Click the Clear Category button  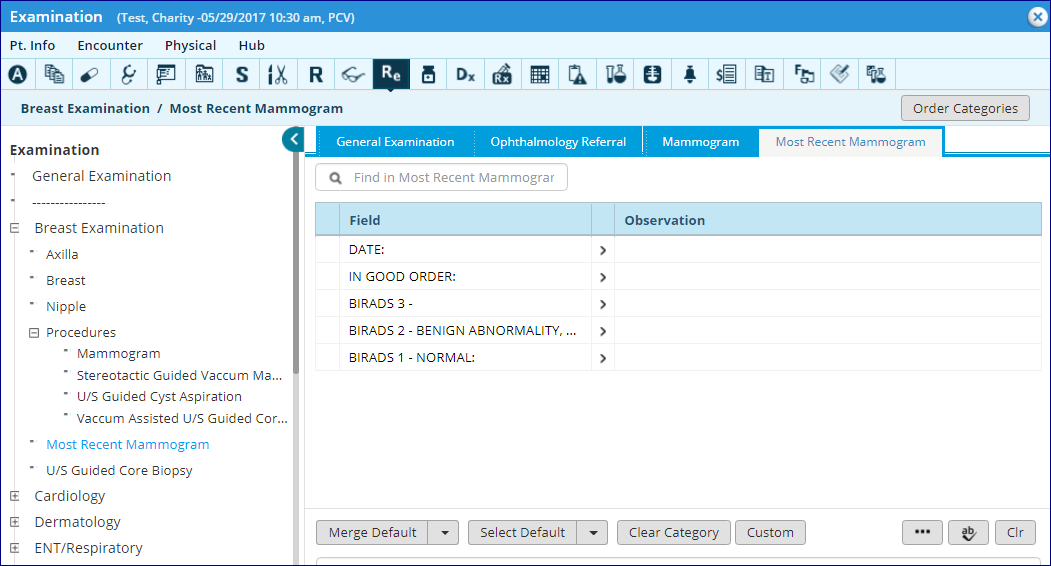(674, 533)
